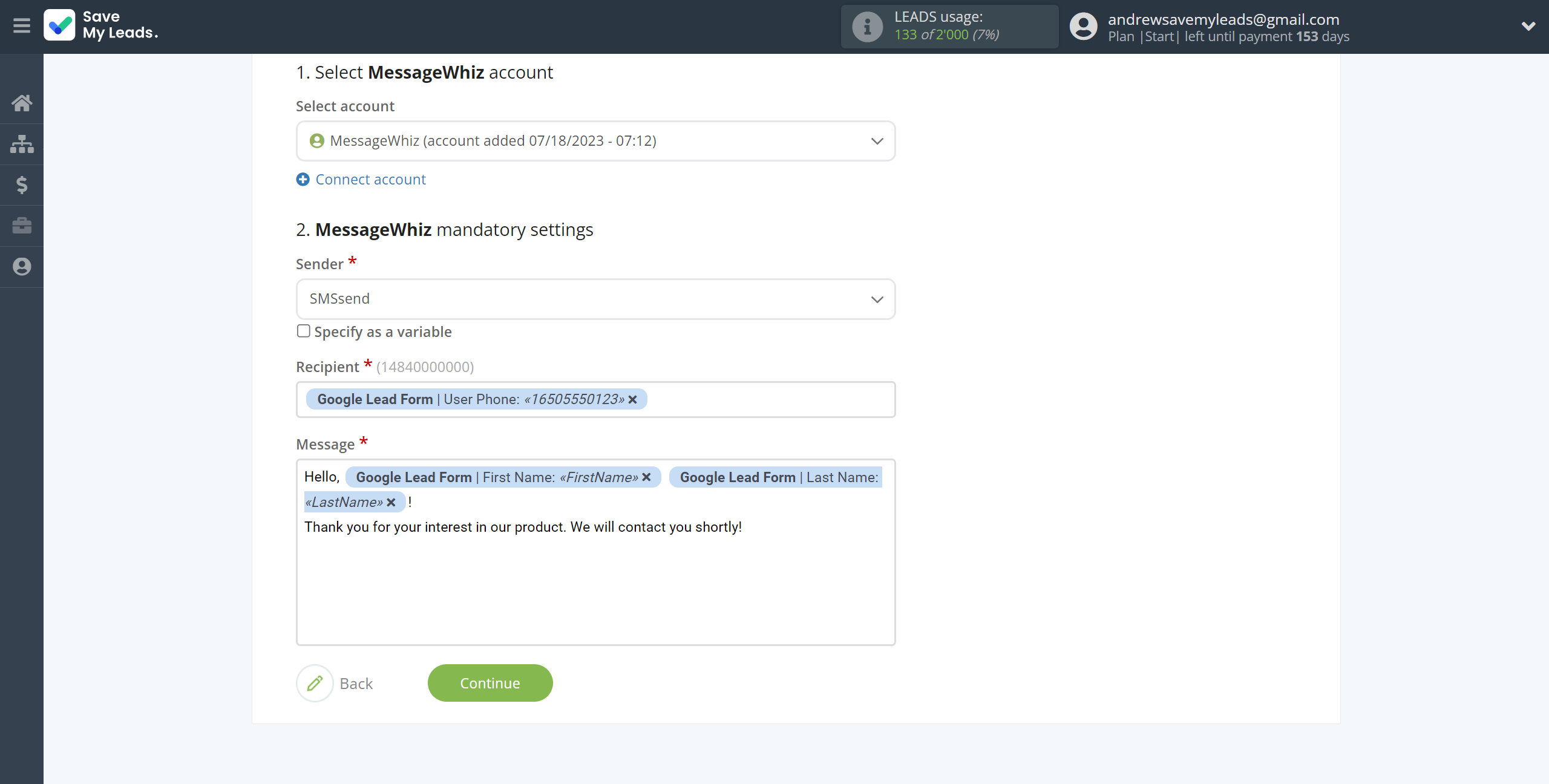Remove the First Name variable tag
The image size is (1549, 784).
pos(646,477)
